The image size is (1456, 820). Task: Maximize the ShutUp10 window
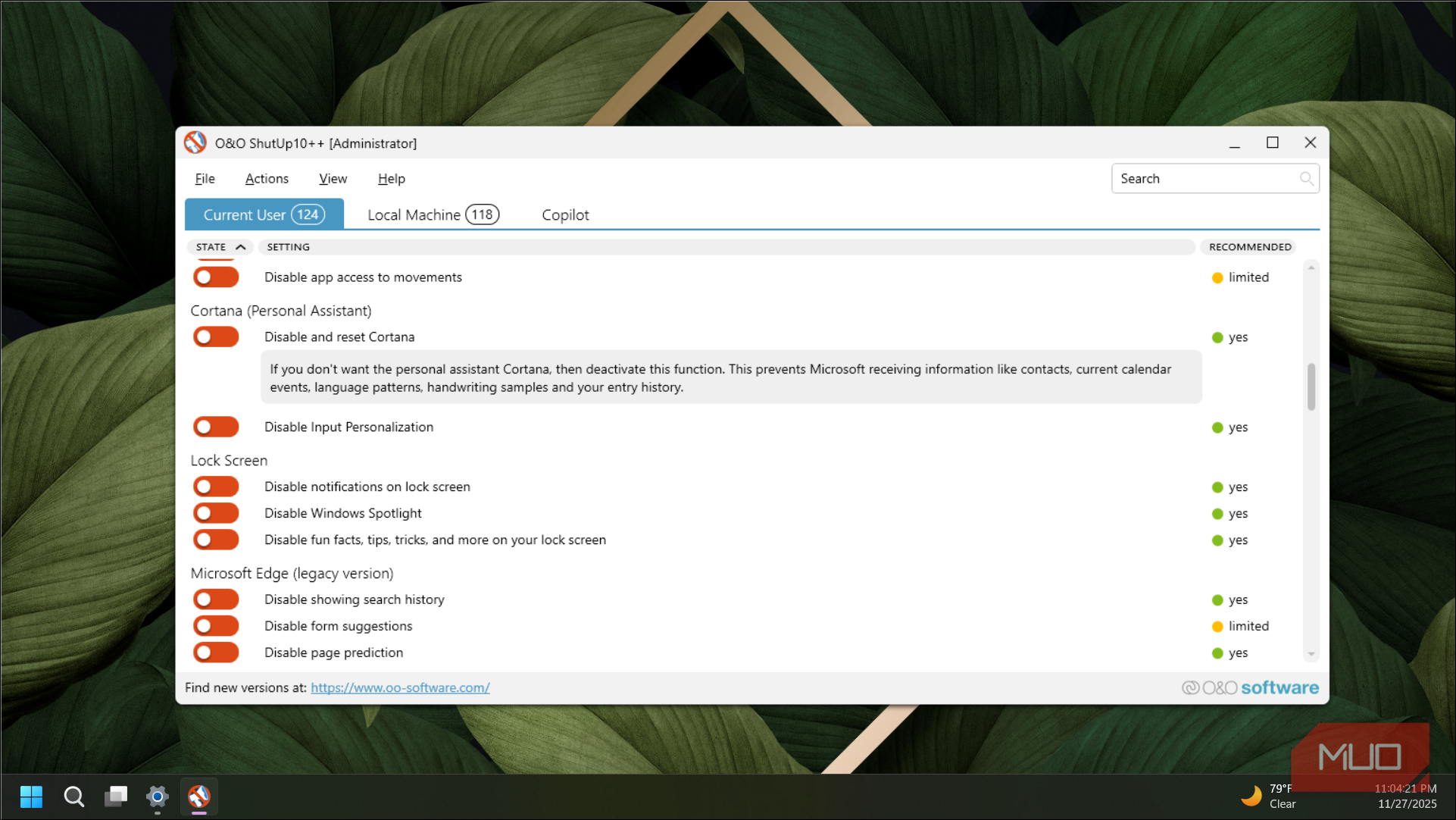1273,142
